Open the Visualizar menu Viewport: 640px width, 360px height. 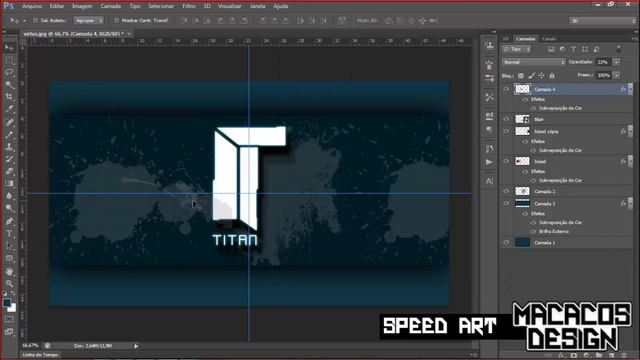tap(230, 7)
